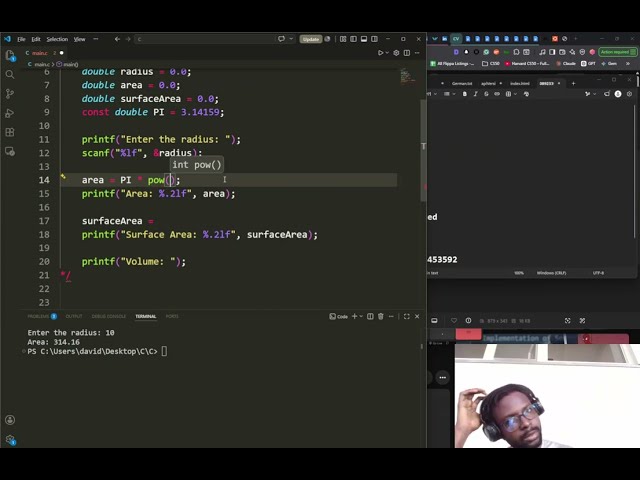Viewport: 640px width, 480px height.
Task: Click the Update button in title bar
Action: tap(311, 39)
